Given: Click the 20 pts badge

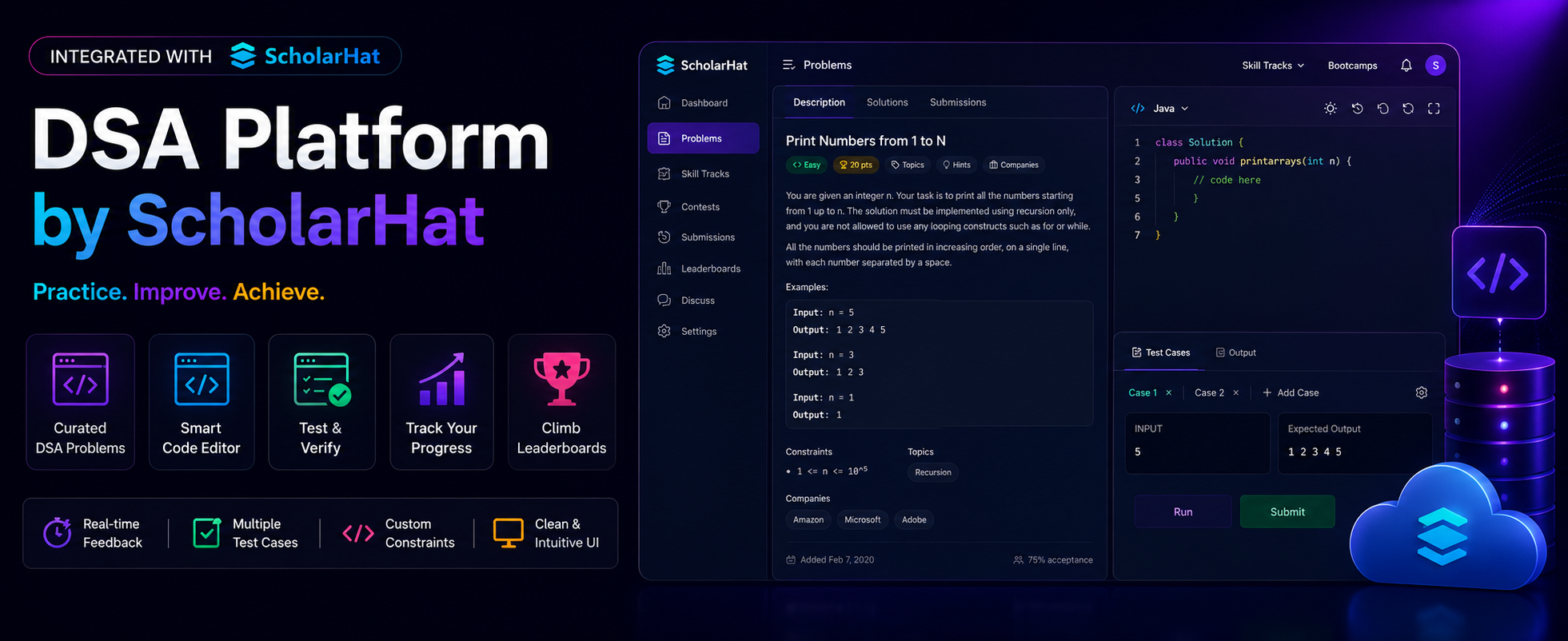Looking at the screenshot, I should [856, 165].
